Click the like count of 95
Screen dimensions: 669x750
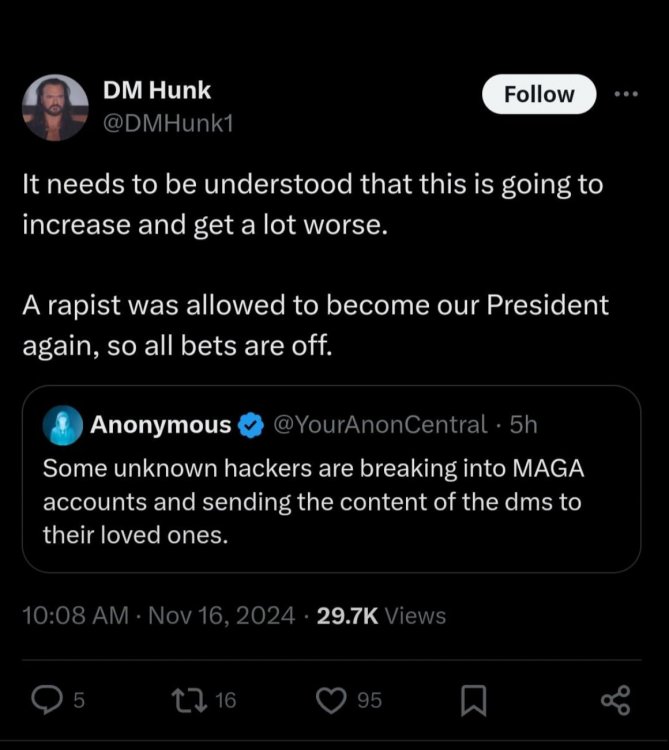tap(369, 700)
